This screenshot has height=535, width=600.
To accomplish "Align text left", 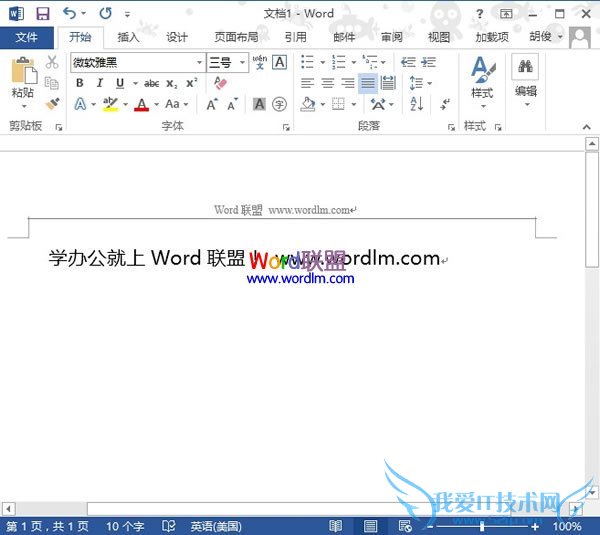I will tap(307, 83).
